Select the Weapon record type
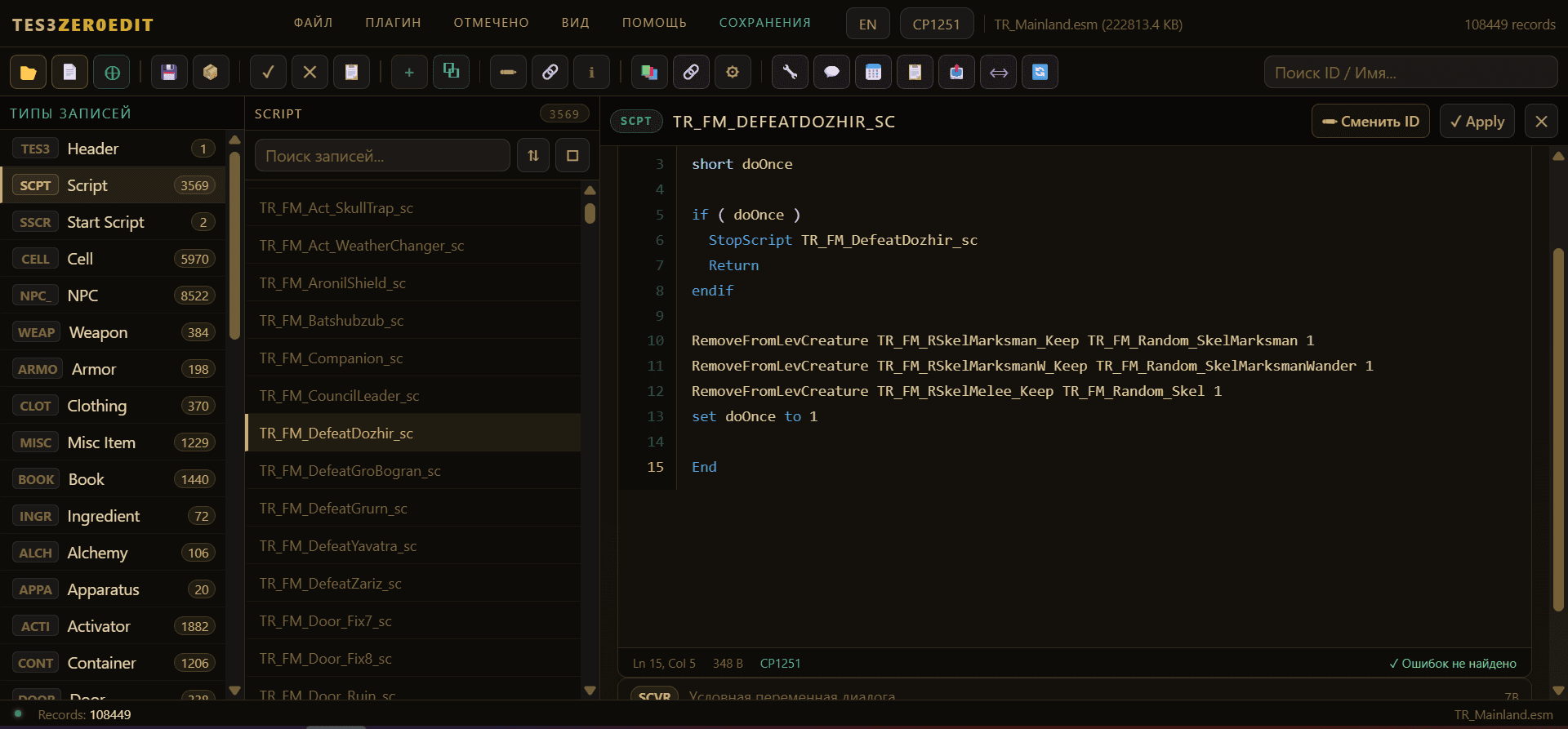 [x=114, y=332]
